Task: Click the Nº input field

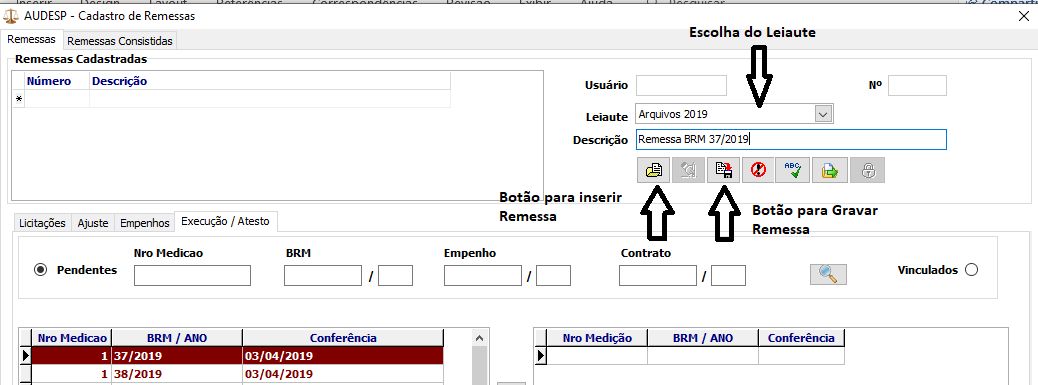Action: [918, 85]
